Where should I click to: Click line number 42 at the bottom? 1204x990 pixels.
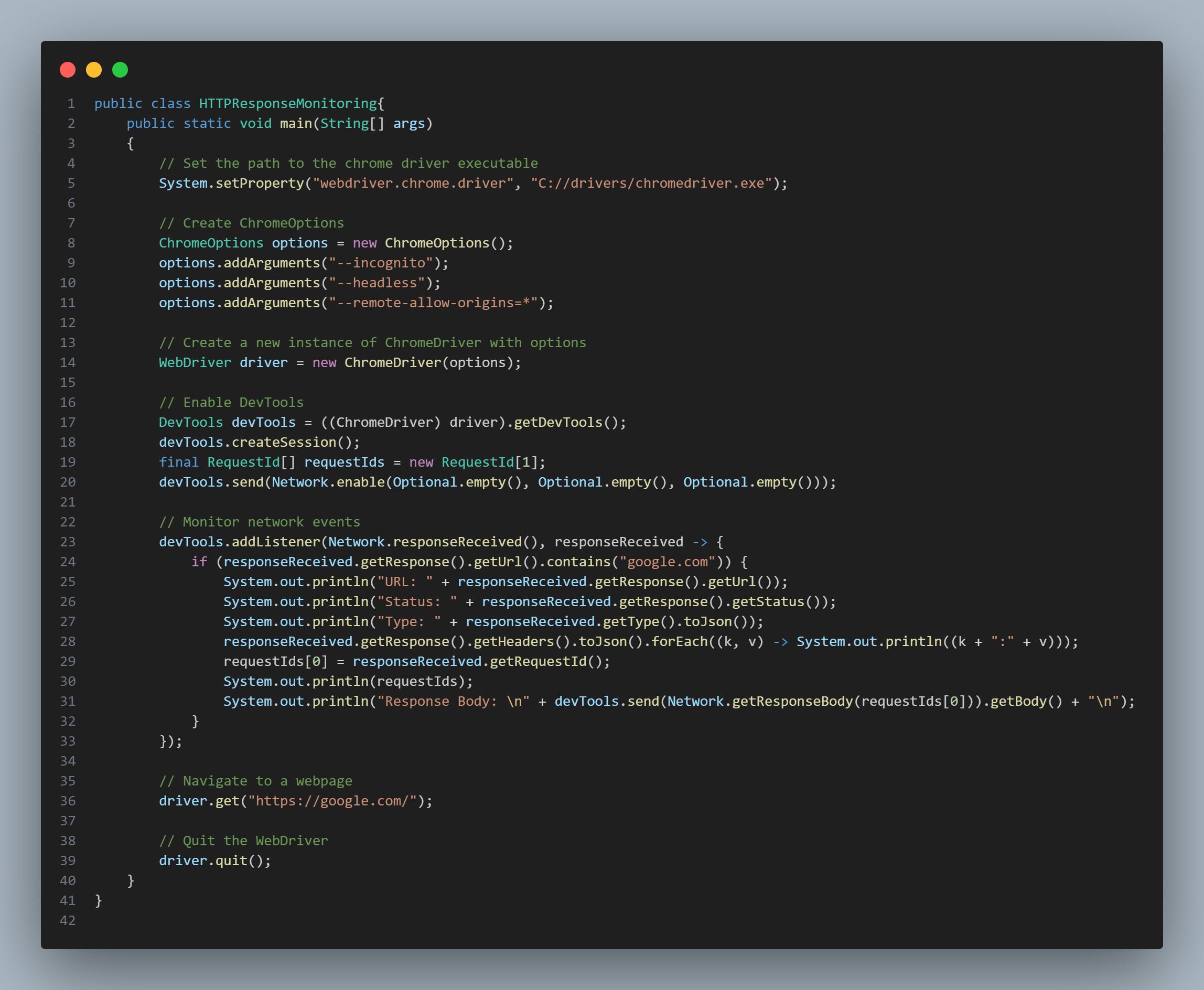(68, 920)
